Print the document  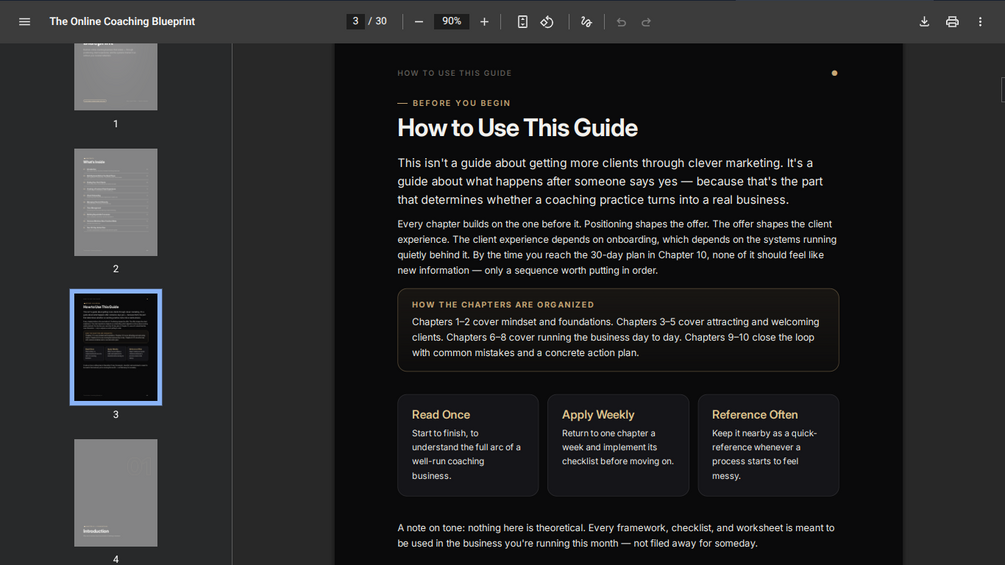[952, 22]
